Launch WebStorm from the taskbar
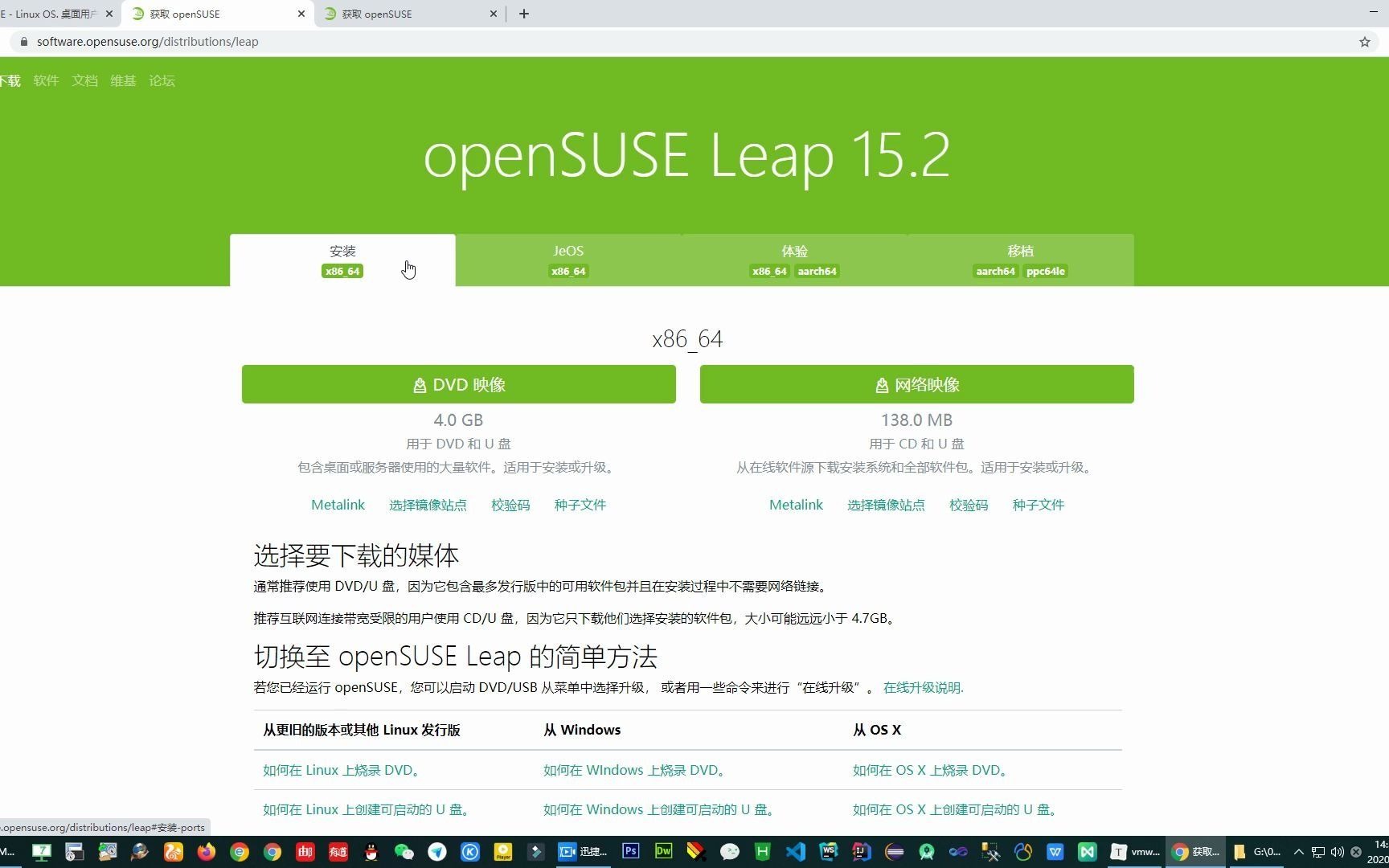1389x868 pixels. pyautogui.click(x=829, y=851)
